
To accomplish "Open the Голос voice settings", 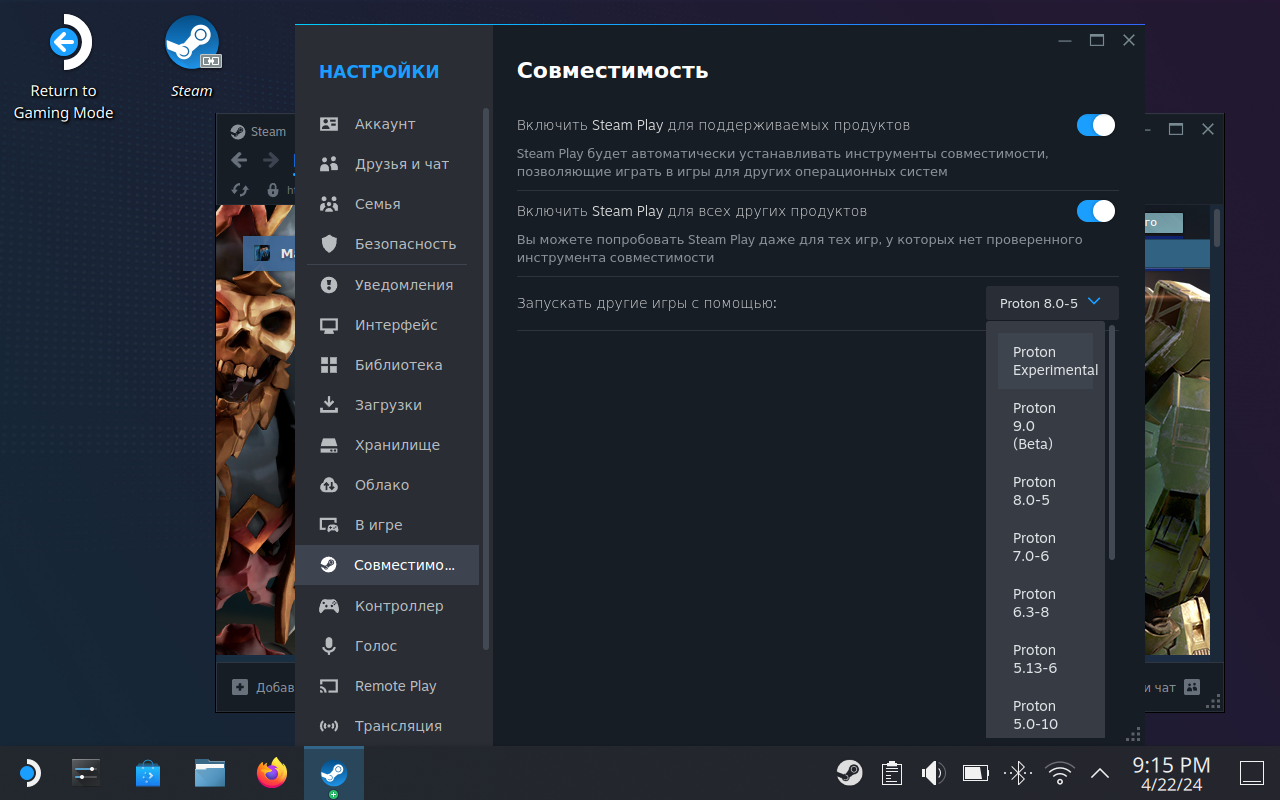I will click(x=387, y=646).
